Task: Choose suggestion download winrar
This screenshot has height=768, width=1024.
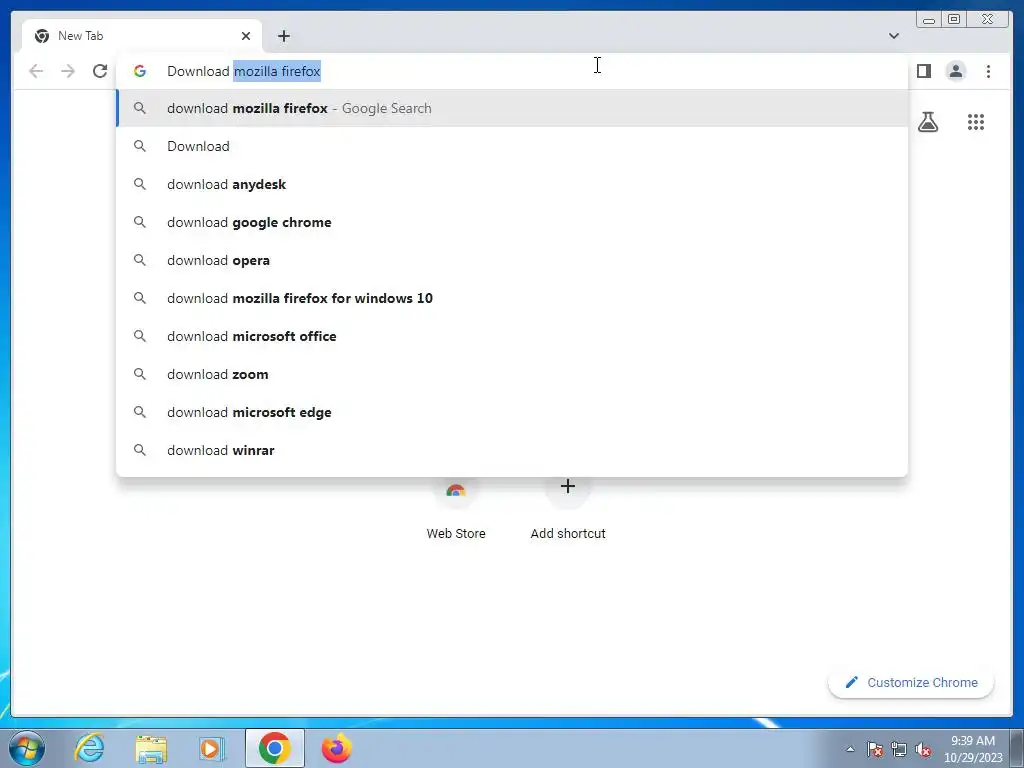Action: pos(512,450)
